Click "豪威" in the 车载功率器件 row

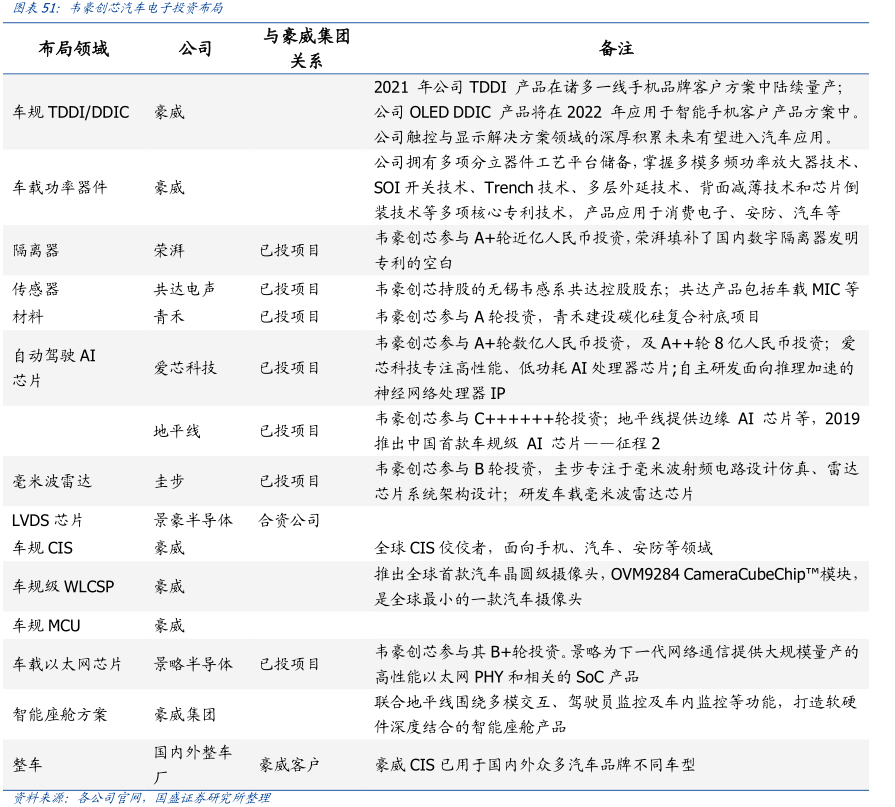[170, 187]
